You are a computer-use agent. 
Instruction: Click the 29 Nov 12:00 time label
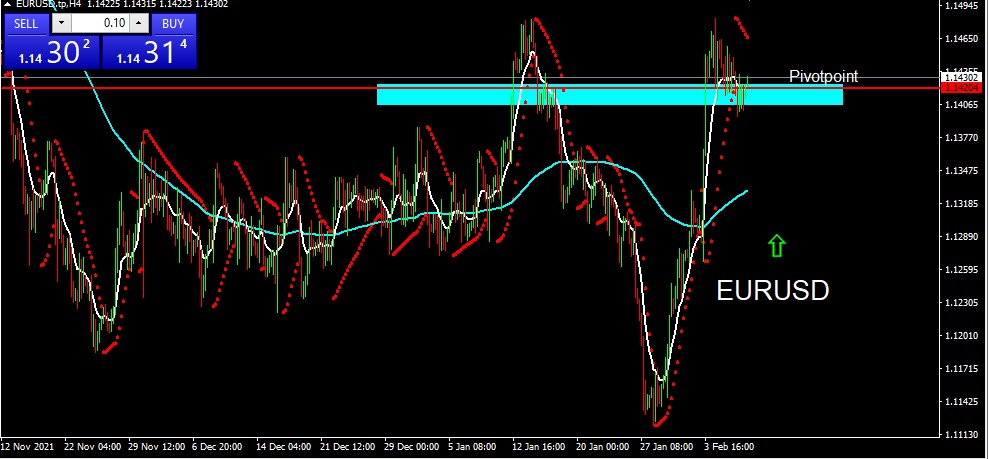click(156, 446)
